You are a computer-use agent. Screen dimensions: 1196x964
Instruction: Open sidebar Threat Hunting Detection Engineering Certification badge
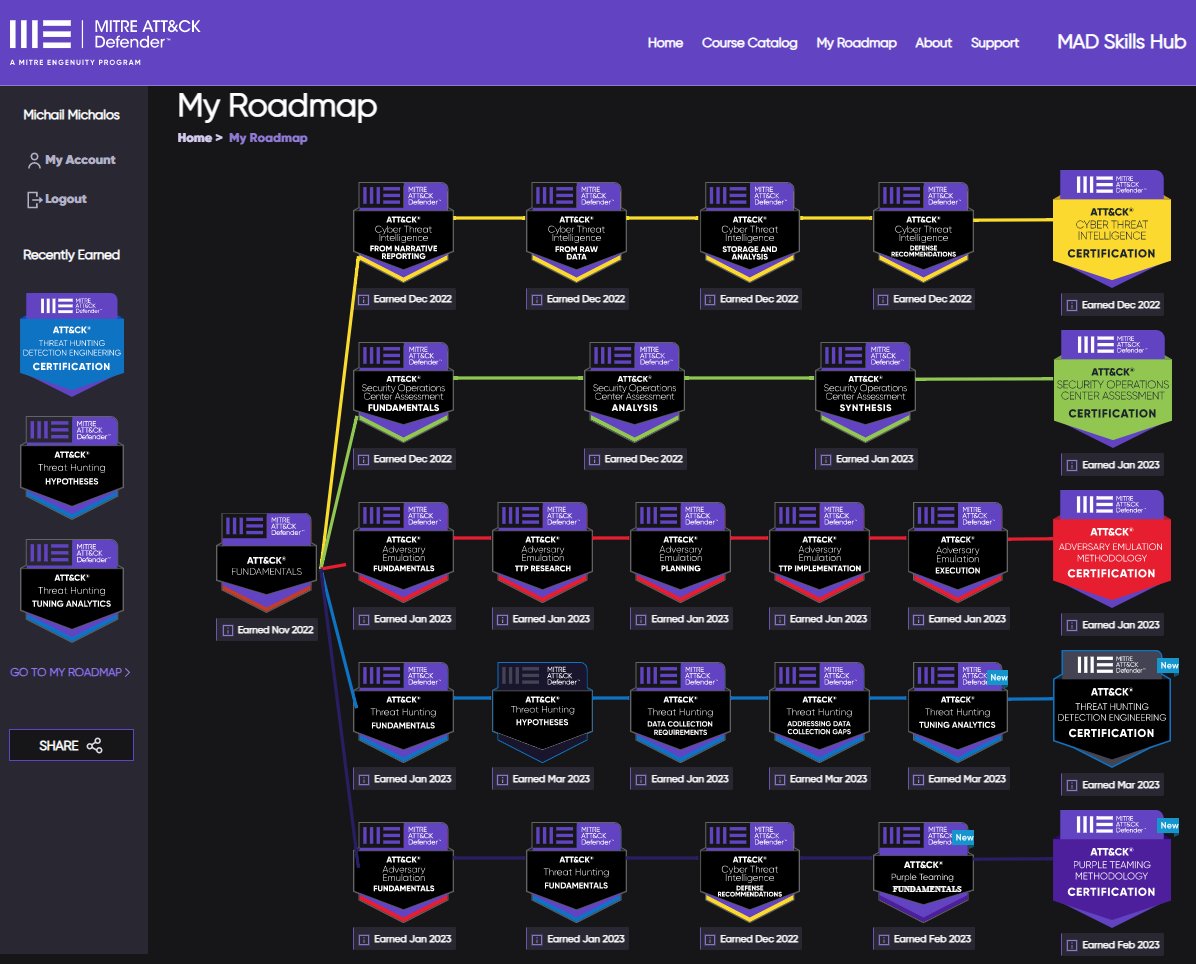click(72, 345)
